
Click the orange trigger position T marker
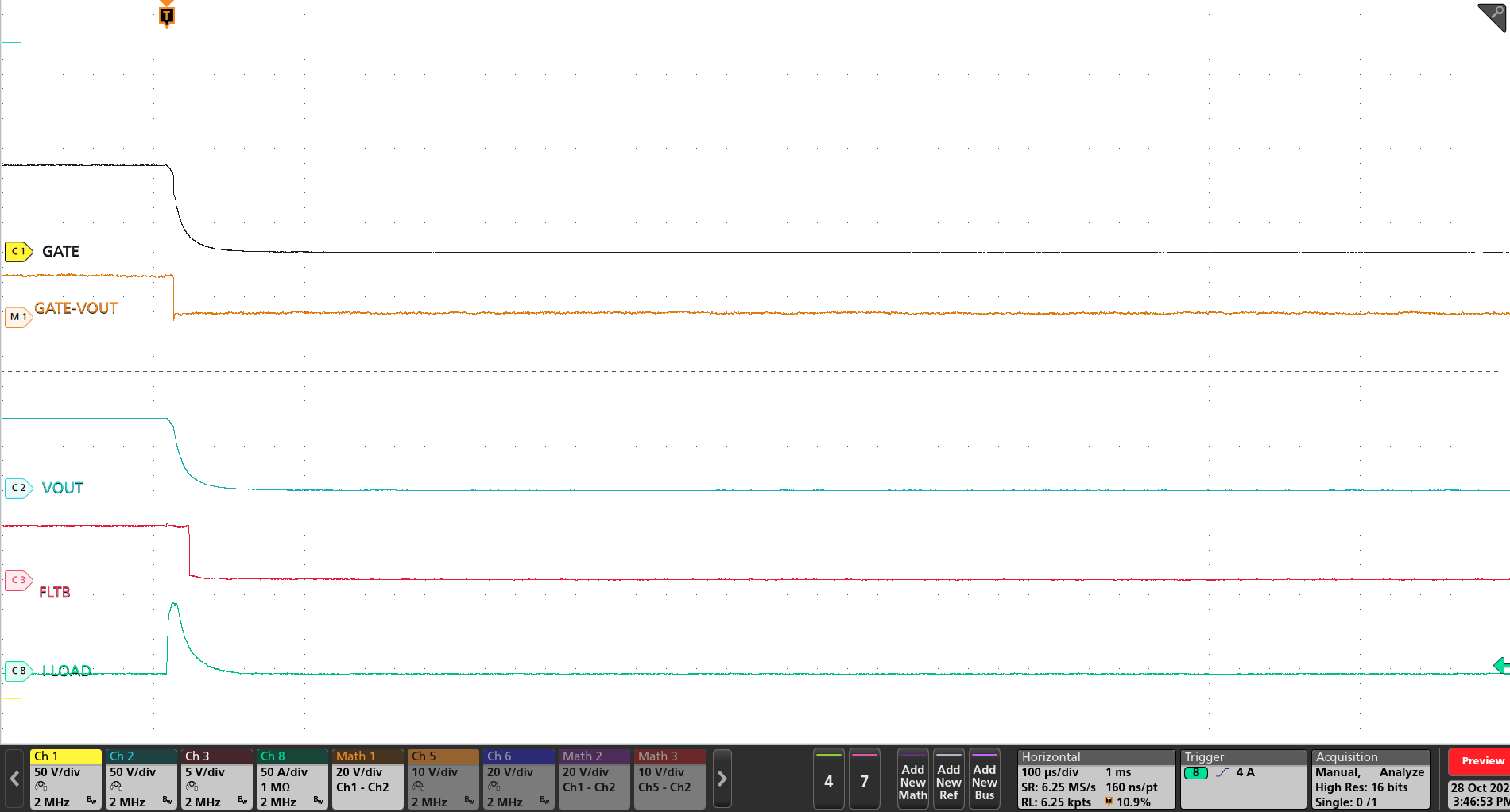[x=165, y=14]
